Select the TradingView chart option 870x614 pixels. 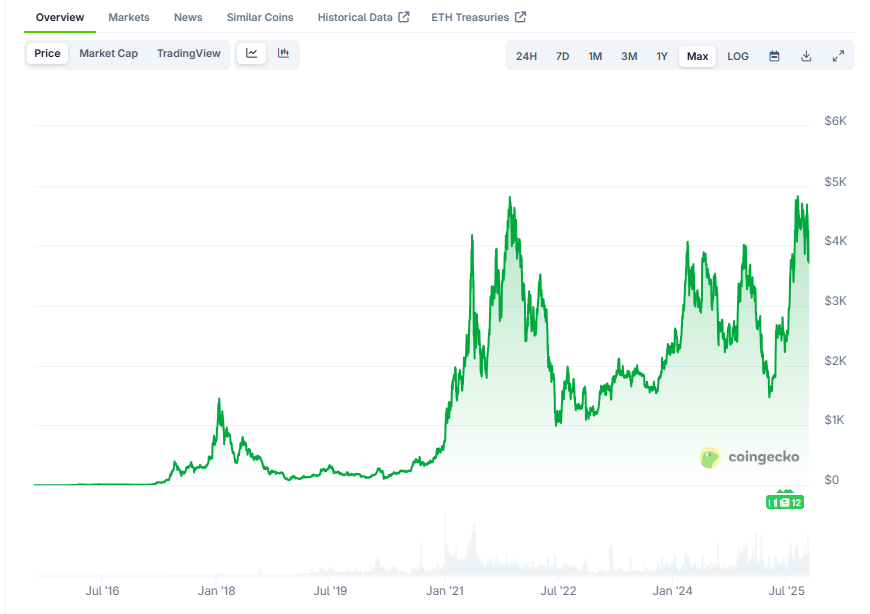tap(189, 54)
